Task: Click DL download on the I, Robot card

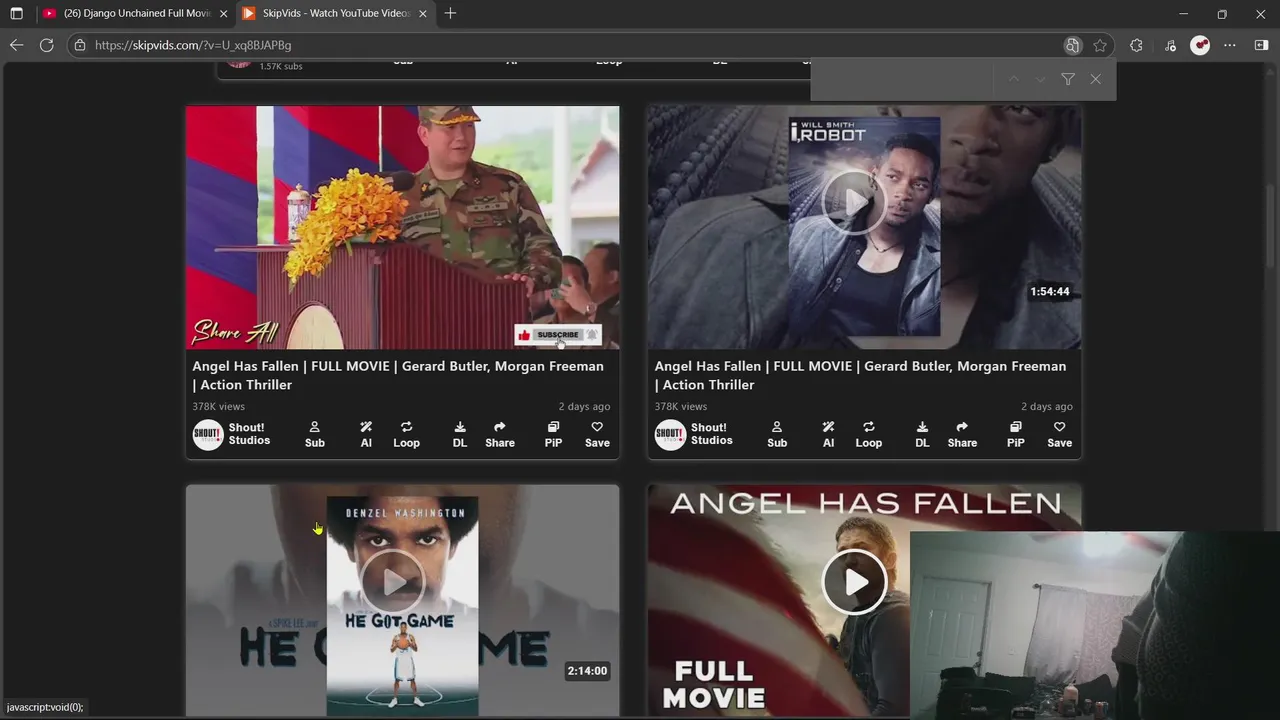Action: [922, 435]
